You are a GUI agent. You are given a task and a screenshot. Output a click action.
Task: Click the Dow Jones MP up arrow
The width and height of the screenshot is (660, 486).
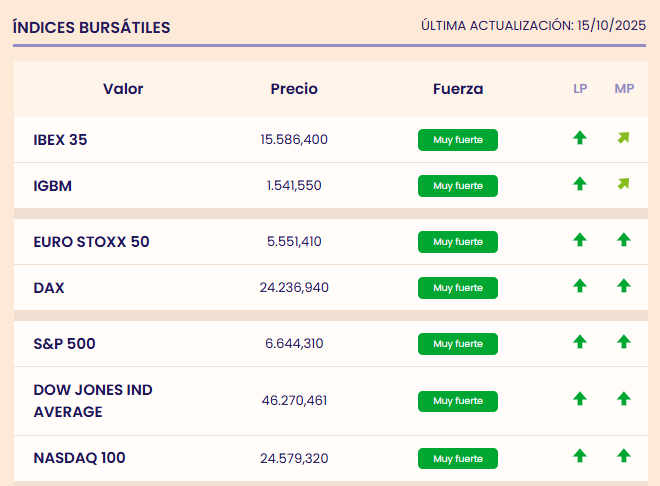pos(624,399)
